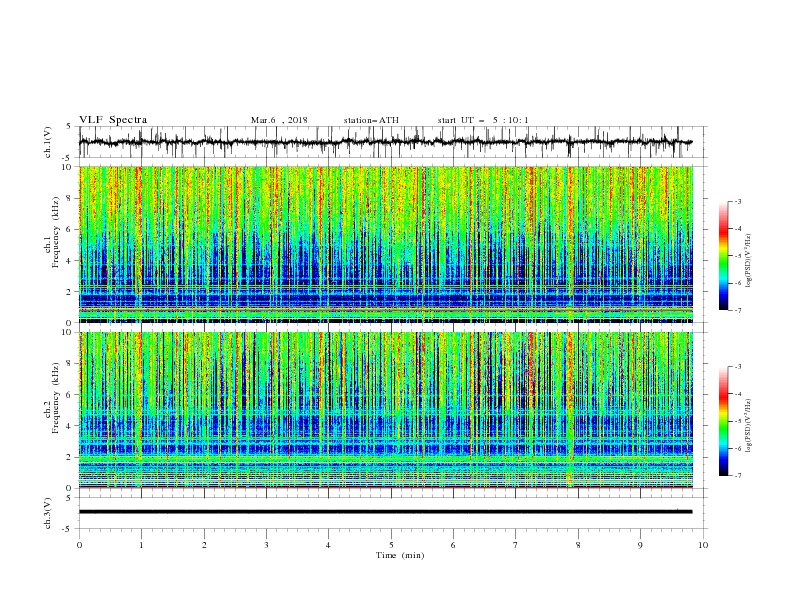Click the "Time (min)" x-axis label
Image resolution: width=792 pixels, height=612 pixels.
point(400,555)
